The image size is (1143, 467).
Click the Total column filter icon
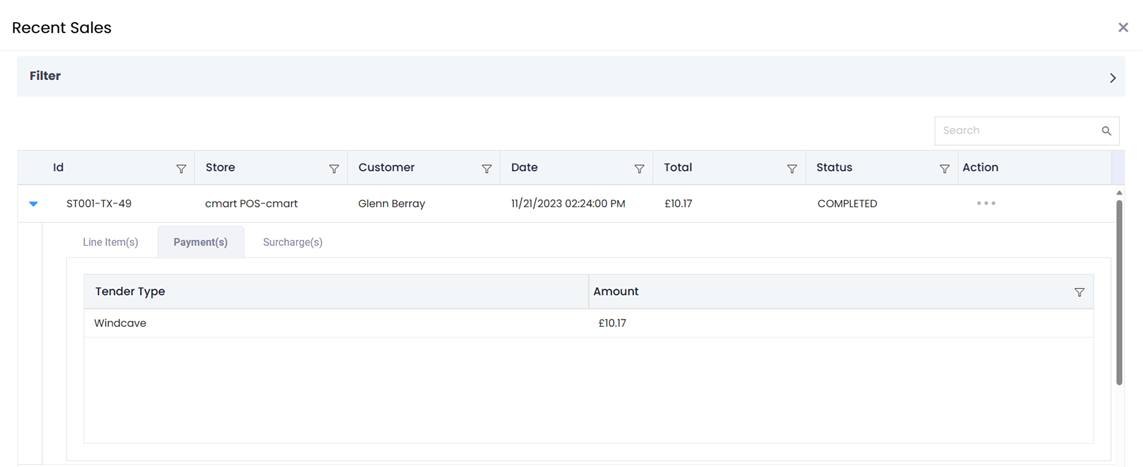click(792, 169)
